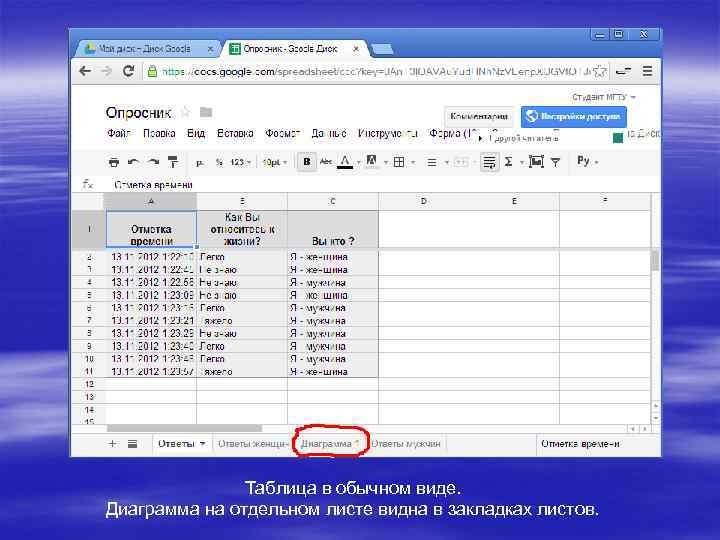The height and width of the screenshot is (540, 720).
Task: Open the Align dropdown arrow
Action: pos(446,162)
